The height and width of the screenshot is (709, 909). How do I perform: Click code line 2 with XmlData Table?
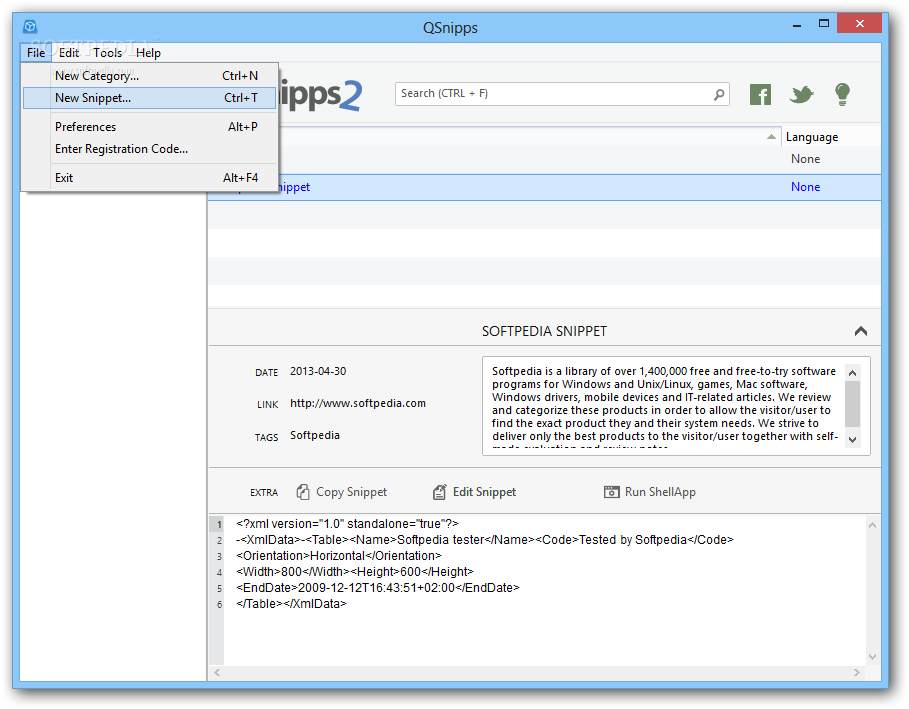484,540
